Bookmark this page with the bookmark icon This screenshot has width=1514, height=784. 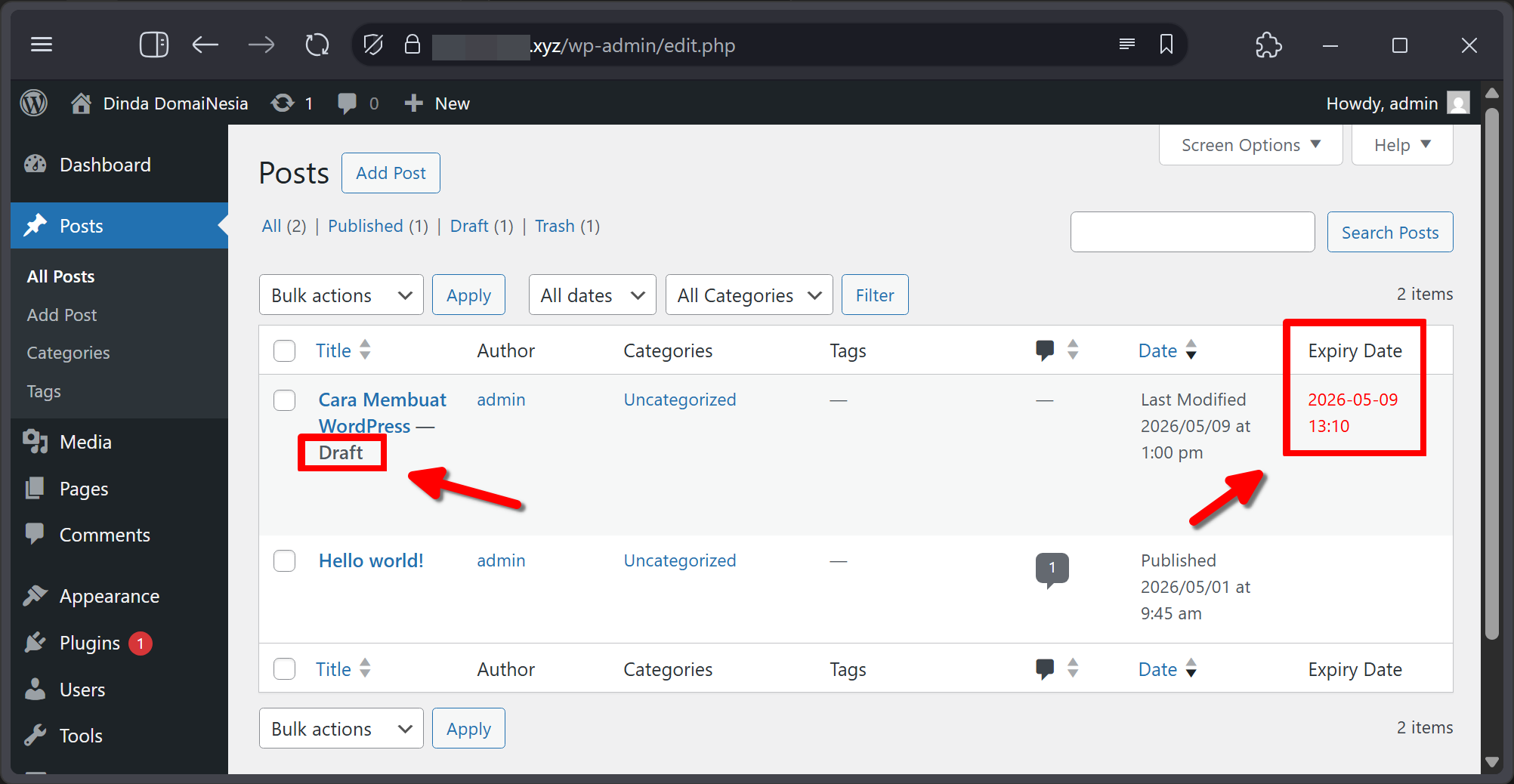(x=1166, y=45)
